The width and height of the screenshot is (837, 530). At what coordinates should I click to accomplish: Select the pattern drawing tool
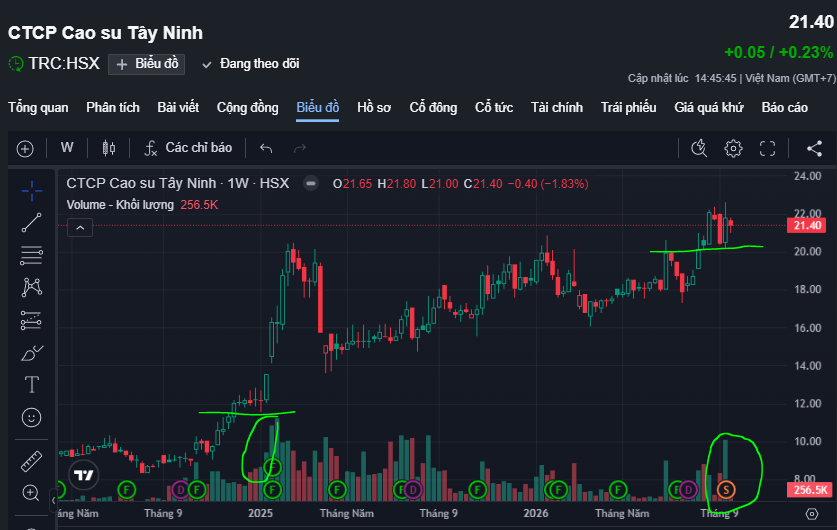click(31, 287)
